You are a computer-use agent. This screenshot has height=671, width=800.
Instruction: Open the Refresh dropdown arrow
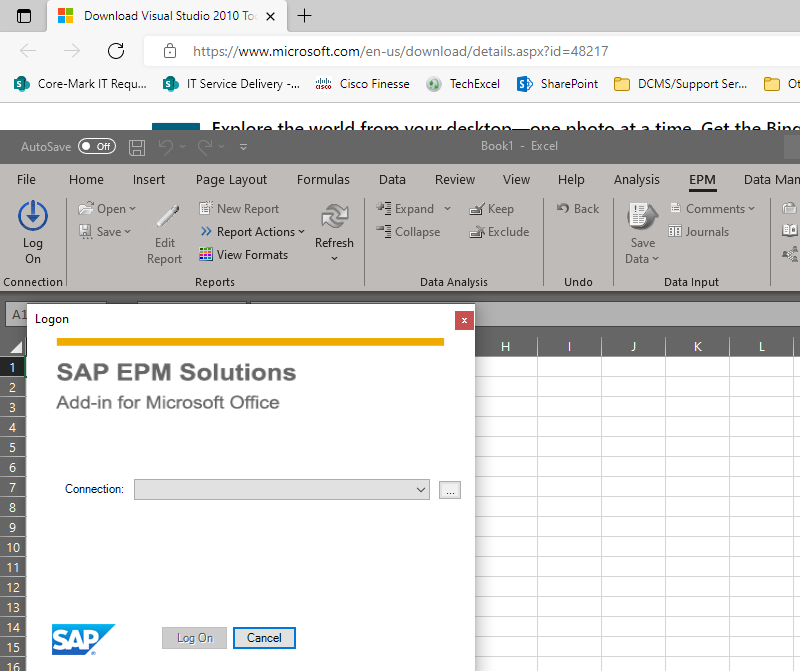pos(334,259)
